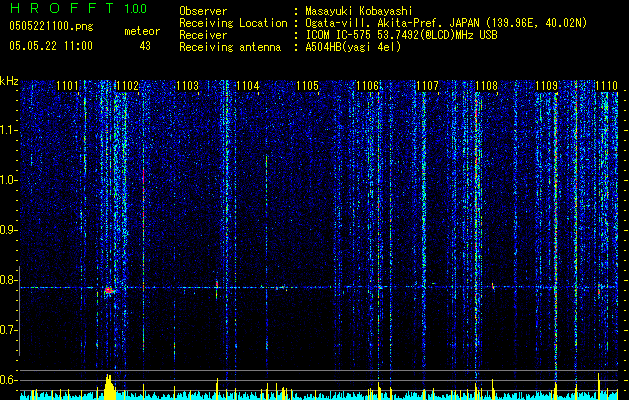Click the 0.6 frequency axis label
Viewport: 629px width, 400px height.
point(9,380)
